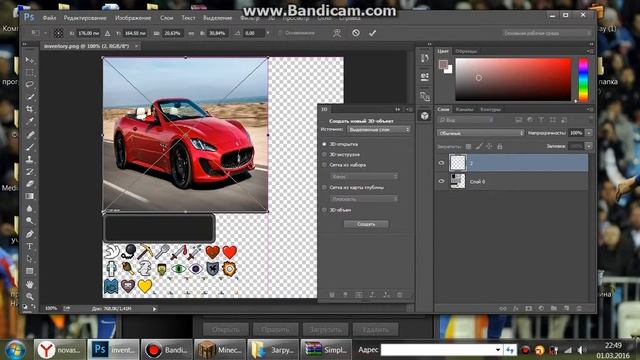Select the Healing Brush tool

click(x=29, y=135)
